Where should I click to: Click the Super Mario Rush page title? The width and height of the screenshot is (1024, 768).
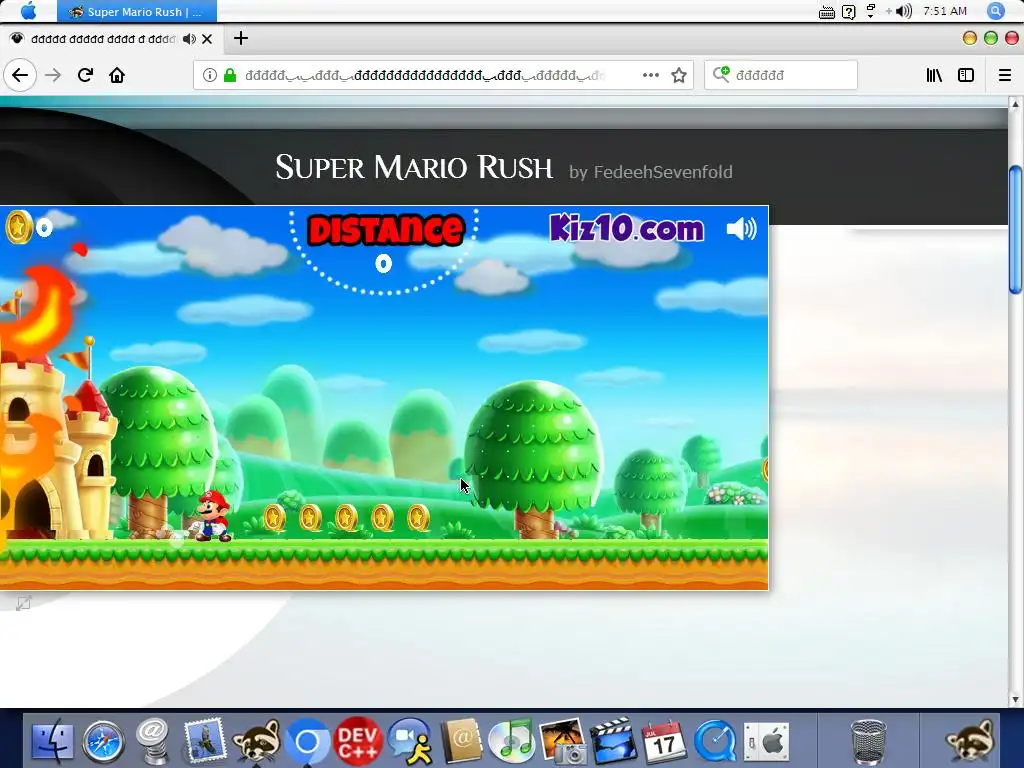414,168
